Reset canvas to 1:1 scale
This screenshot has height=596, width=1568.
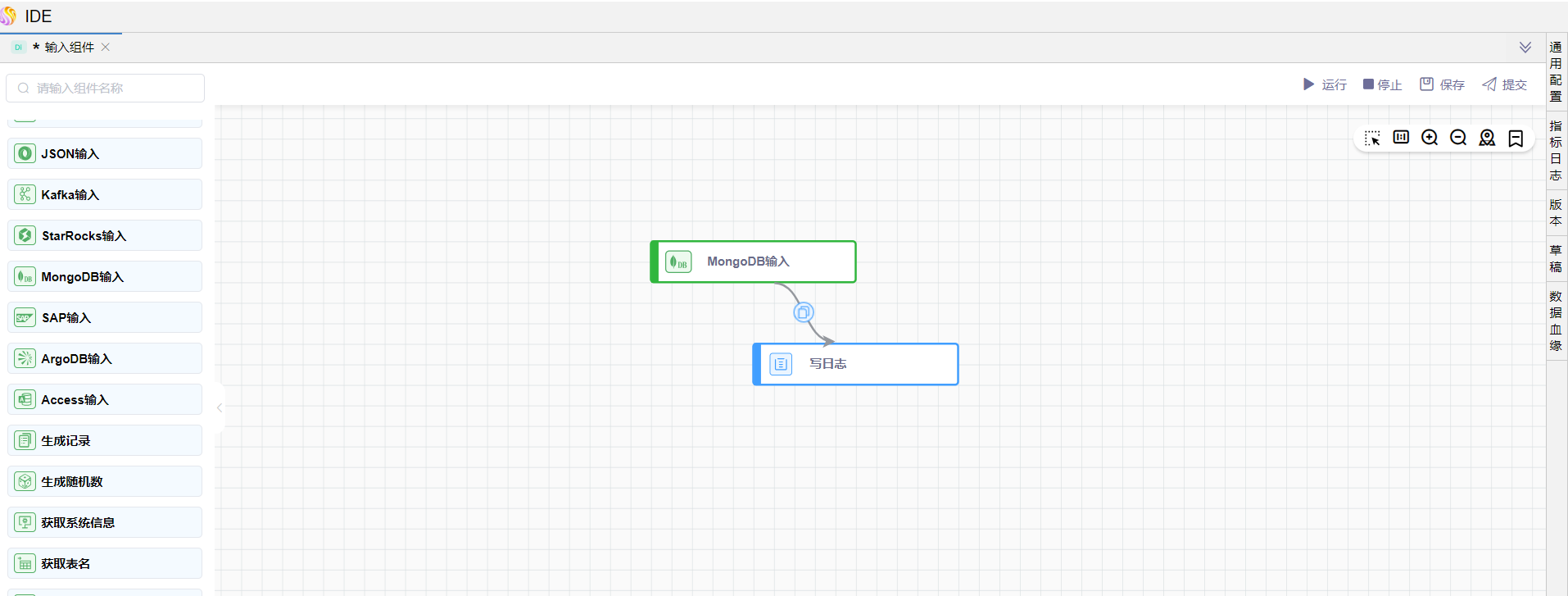pyautogui.click(x=1401, y=137)
